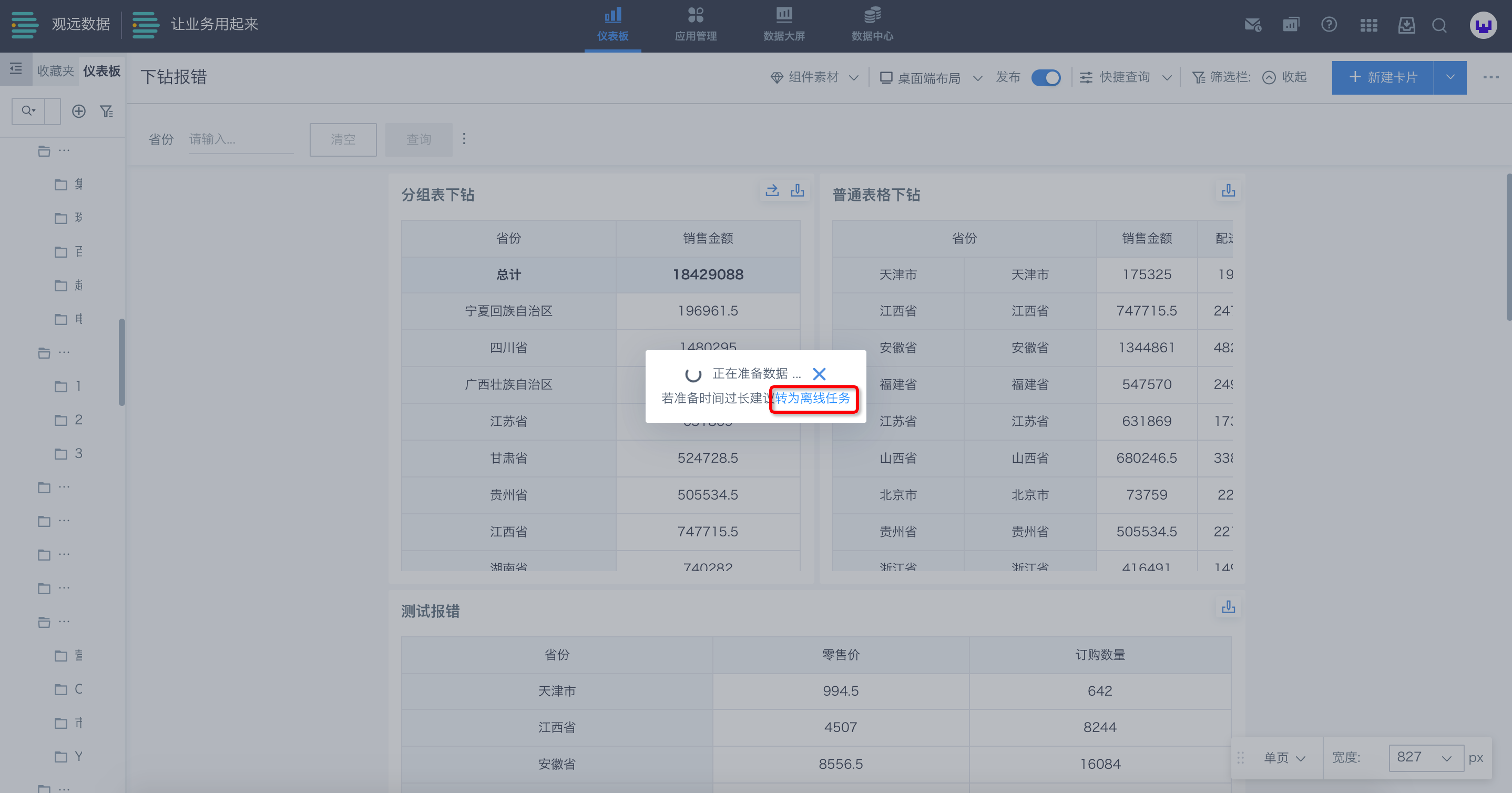This screenshot has width=1512, height=793.
Task: Click the 省份 filter input field
Action: pos(241,140)
